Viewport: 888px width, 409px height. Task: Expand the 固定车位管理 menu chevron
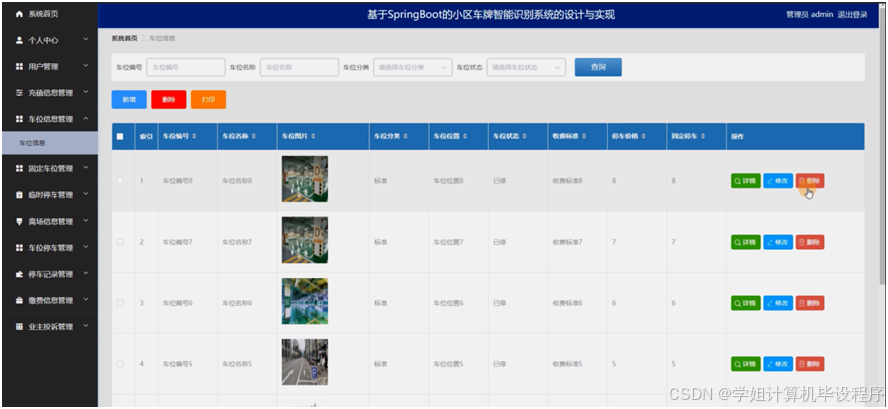86,168
